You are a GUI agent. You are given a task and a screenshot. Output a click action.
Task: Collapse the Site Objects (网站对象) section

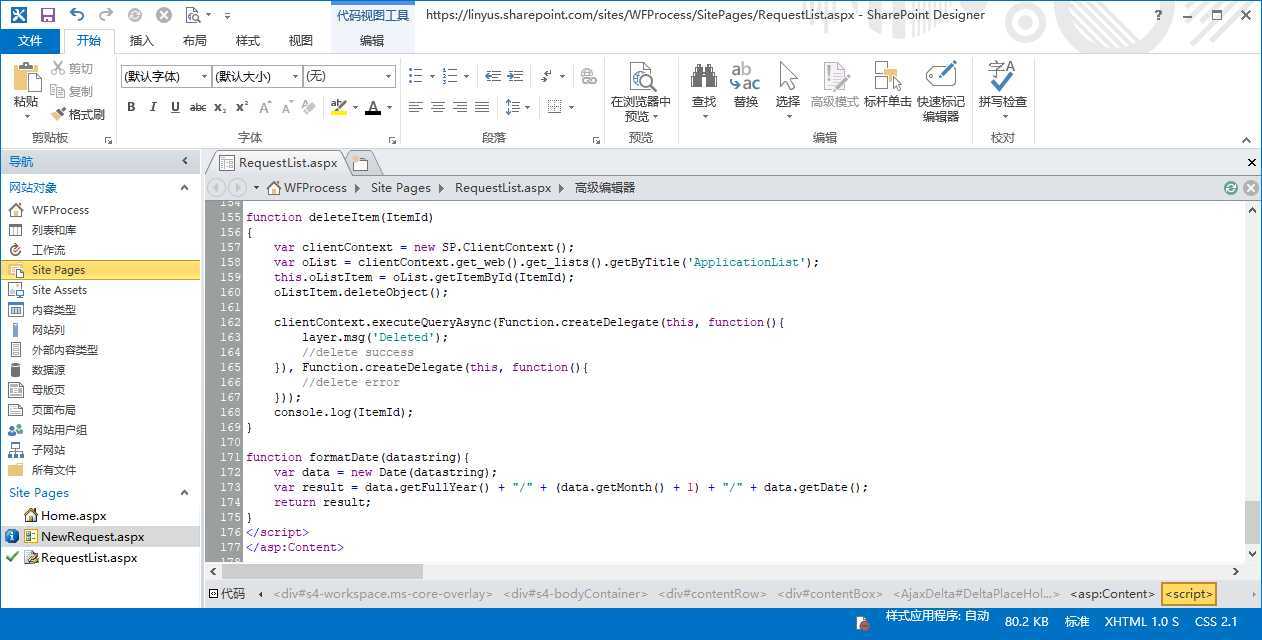click(184, 187)
